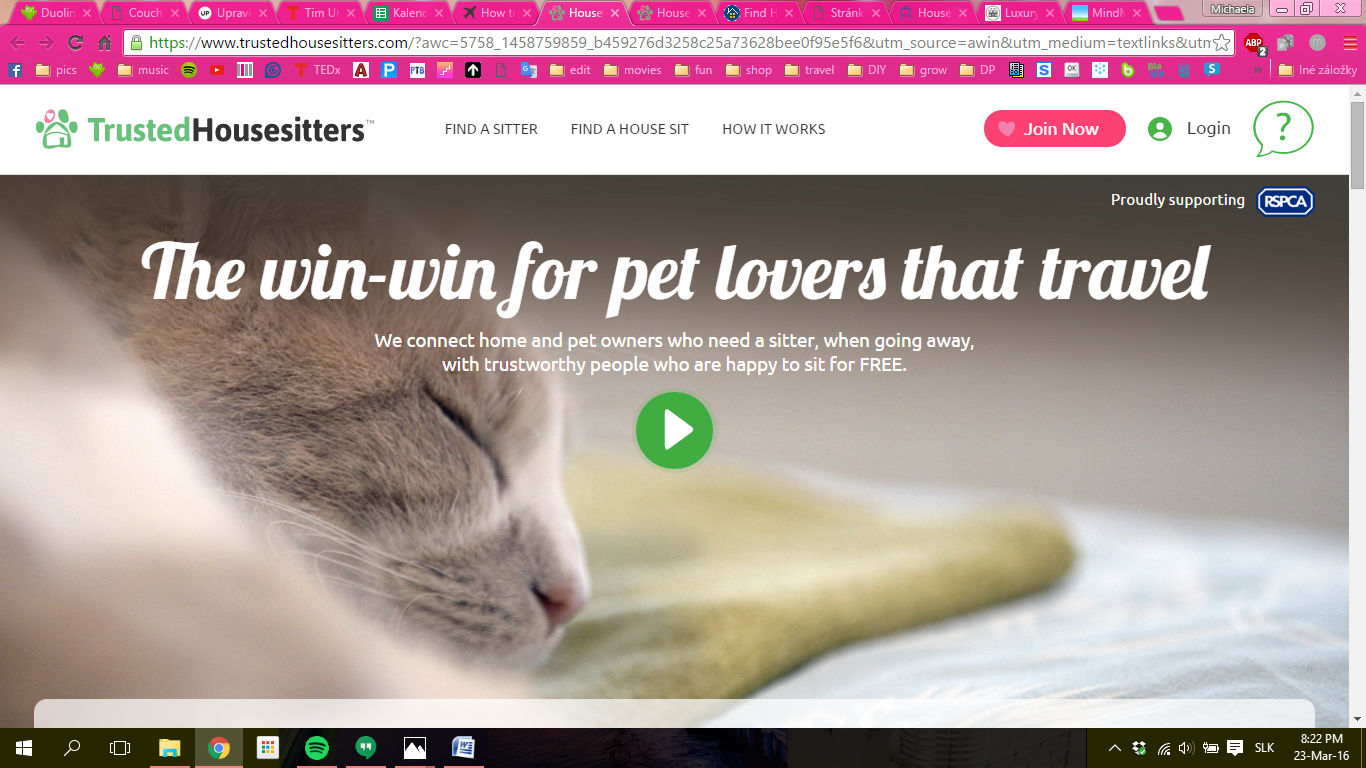Open the Facebook bookmark icon
Image resolution: width=1366 pixels, height=768 pixels.
[15, 70]
